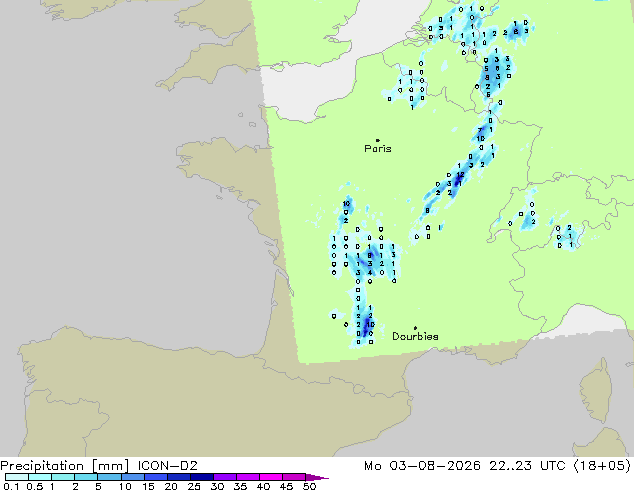Select the Paris location dot marker
The width and height of the screenshot is (634, 490).
point(378,140)
